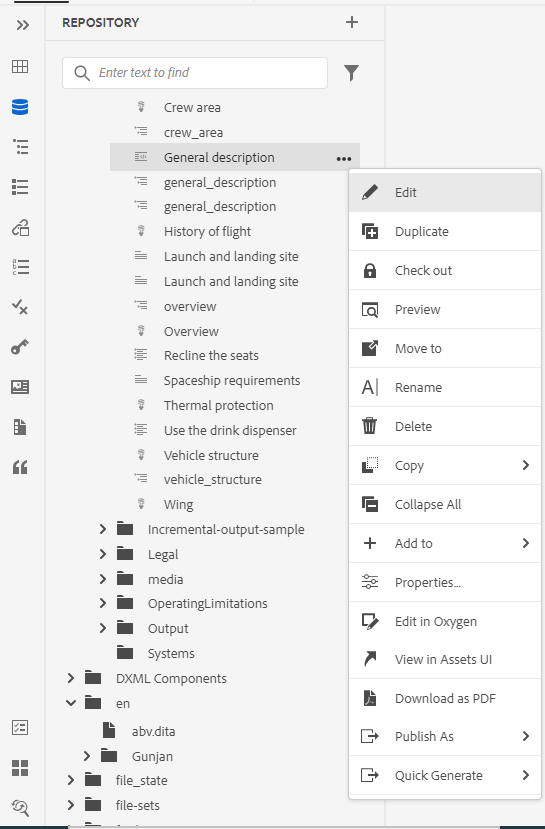The height and width of the screenshot is (829, 545).
Task: Open the search tools icon at bottom
Action: coord(20,808)
